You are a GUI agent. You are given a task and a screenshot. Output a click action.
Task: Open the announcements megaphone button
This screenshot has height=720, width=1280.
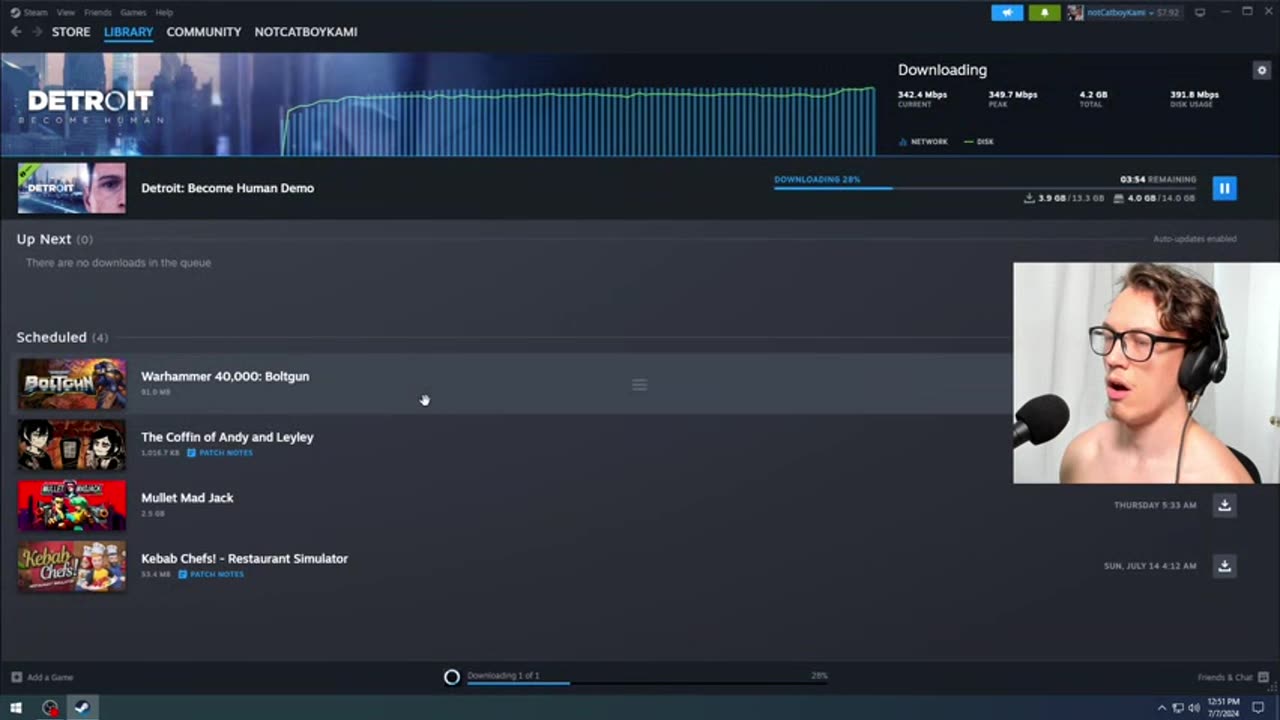(x=1007, y=13)
